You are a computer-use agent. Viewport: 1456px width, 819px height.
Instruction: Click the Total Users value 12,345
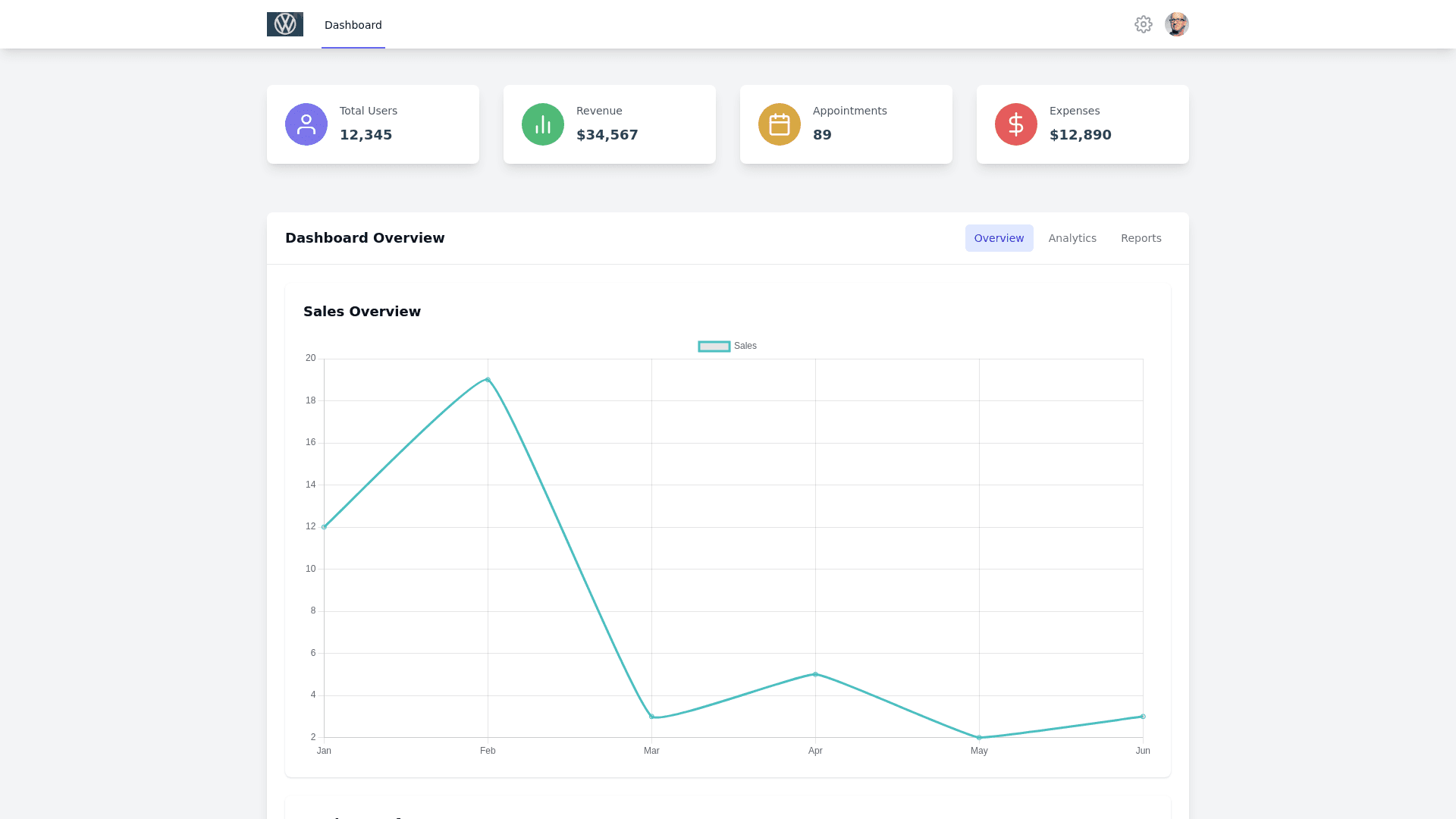[366, 135]
